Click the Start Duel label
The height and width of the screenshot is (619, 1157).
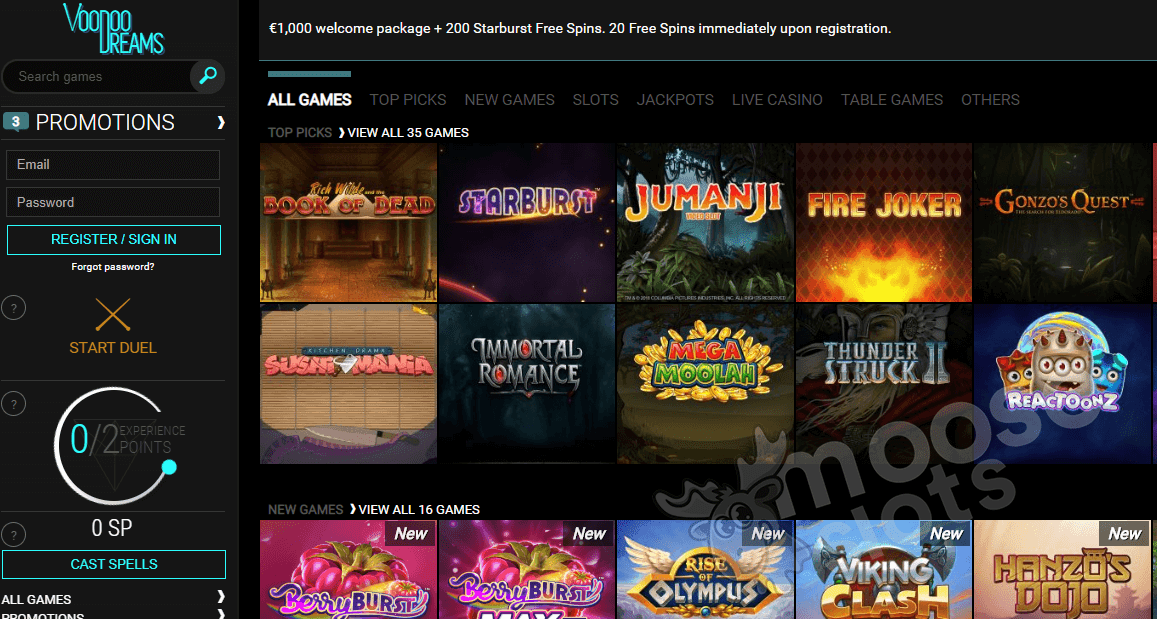click(x=113, y=347)
